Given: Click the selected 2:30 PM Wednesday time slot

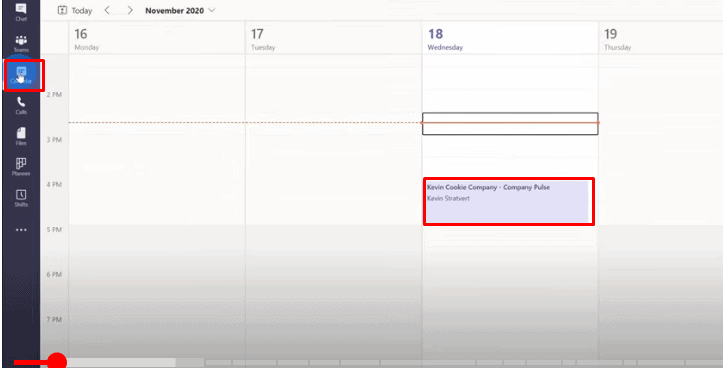Looking at the screenshot, I should (510, 124).
